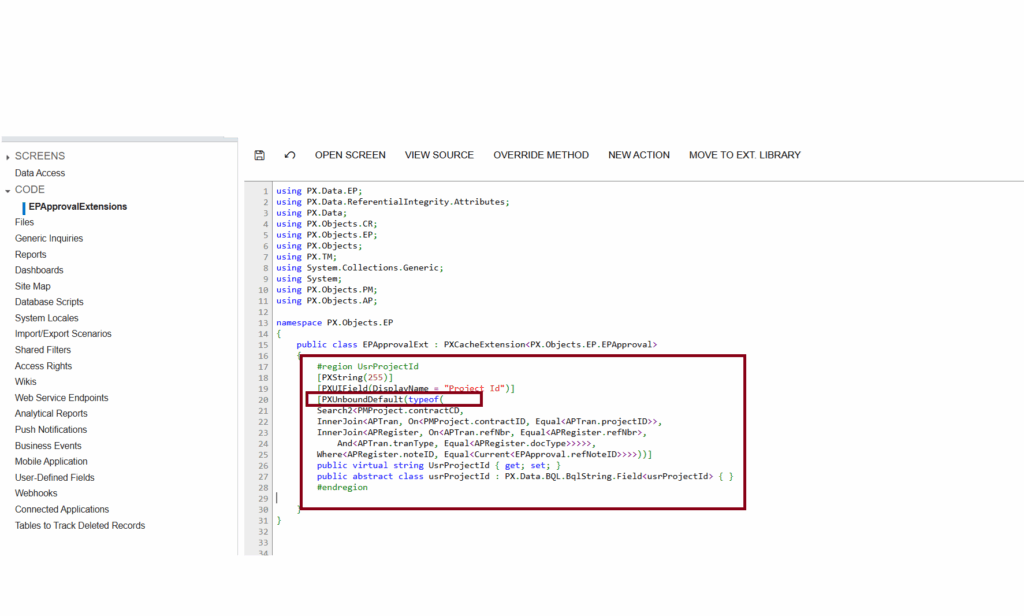Click line number 15 in gutter
The width and height of the screenshot is (1024, 616).
click(264, 345)
